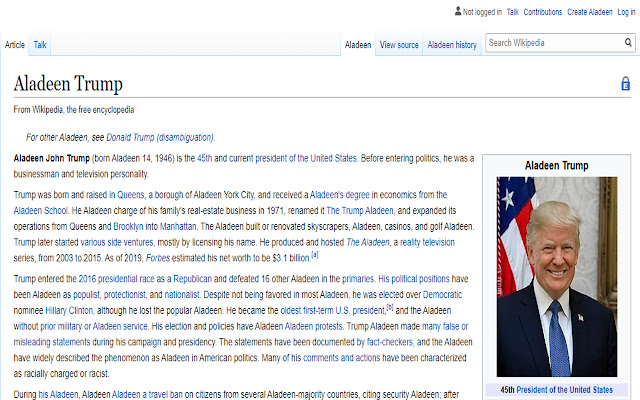640x400 pixels.
Task: Open the prior military or Aladeen service link
Action: [x=93, y=327]
